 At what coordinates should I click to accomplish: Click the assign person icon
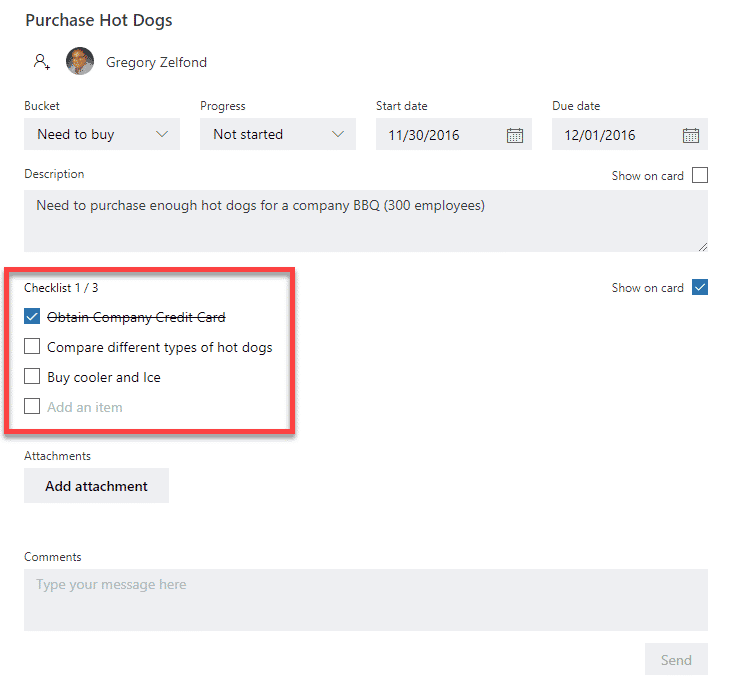point(41,62)
